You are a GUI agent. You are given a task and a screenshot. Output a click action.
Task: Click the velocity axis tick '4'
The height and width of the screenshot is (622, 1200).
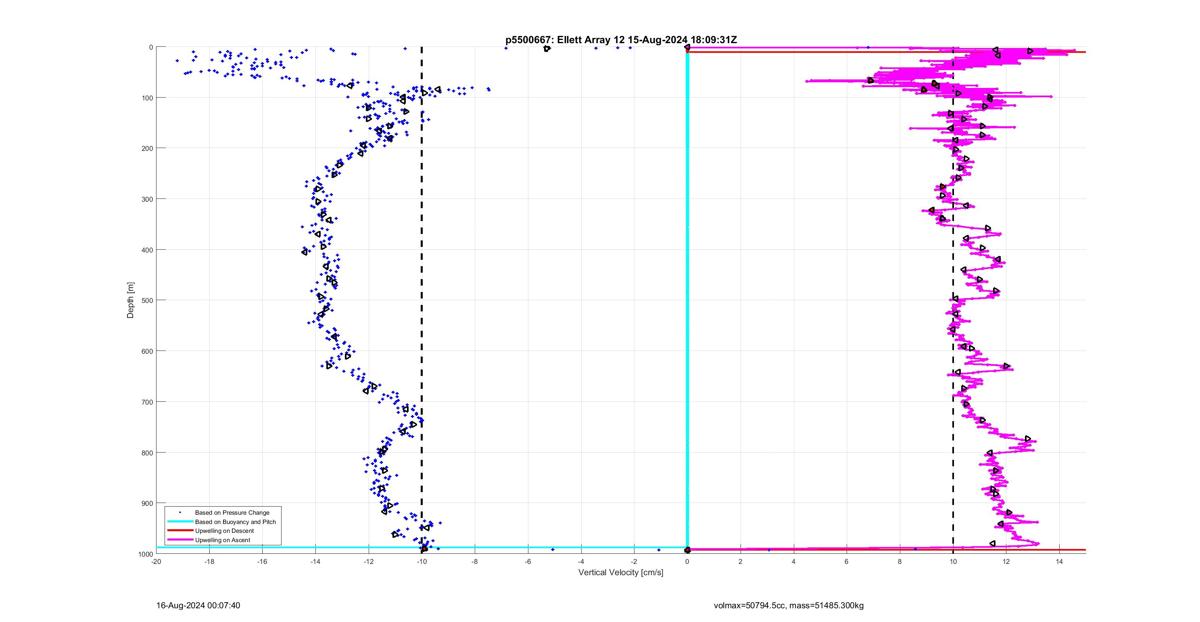click(x=793, y=562)
